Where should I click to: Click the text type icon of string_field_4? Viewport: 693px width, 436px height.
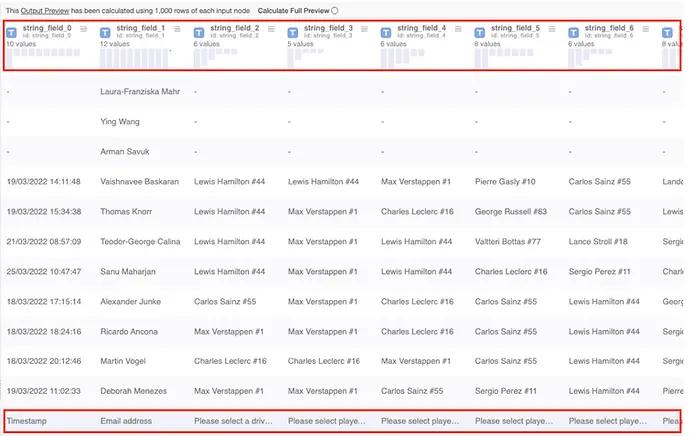coord(386,33)
